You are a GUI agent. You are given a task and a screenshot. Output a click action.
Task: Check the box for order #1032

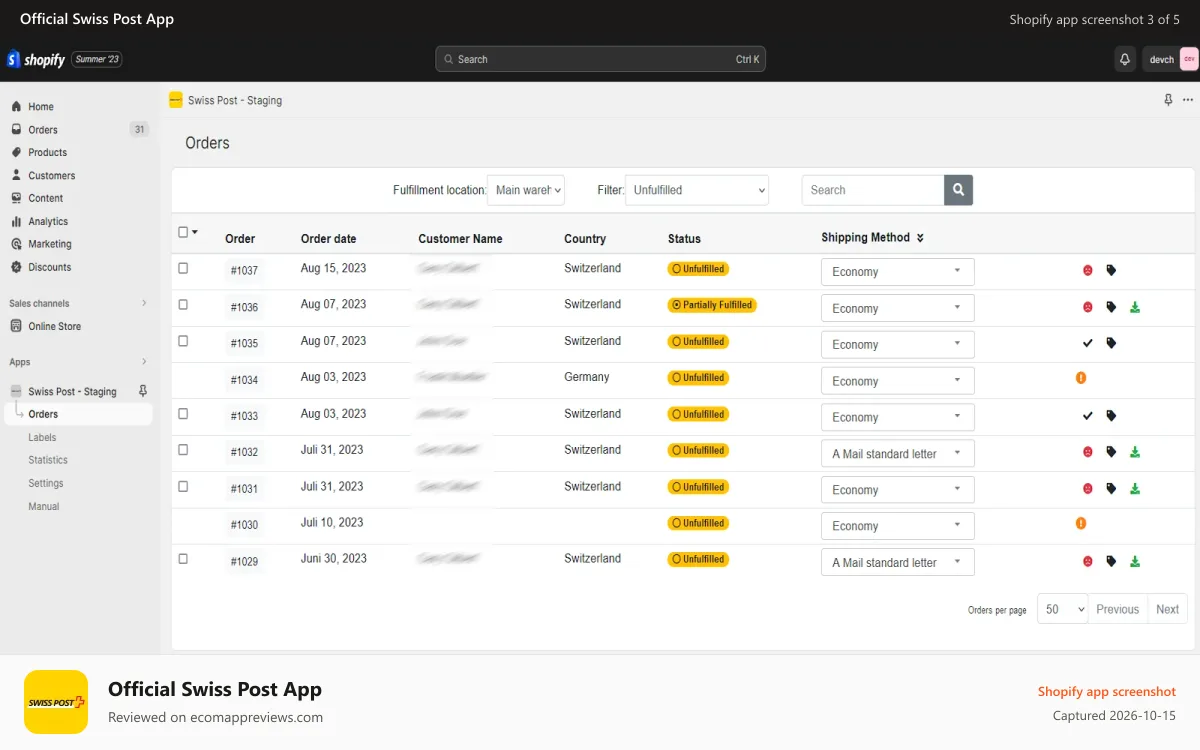183,449
